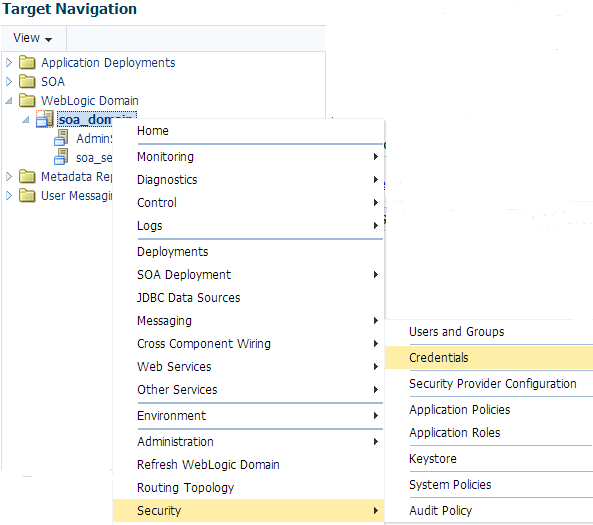Open the View dropdown menu
The image size is (593, 525).
(x=33, y=38)
